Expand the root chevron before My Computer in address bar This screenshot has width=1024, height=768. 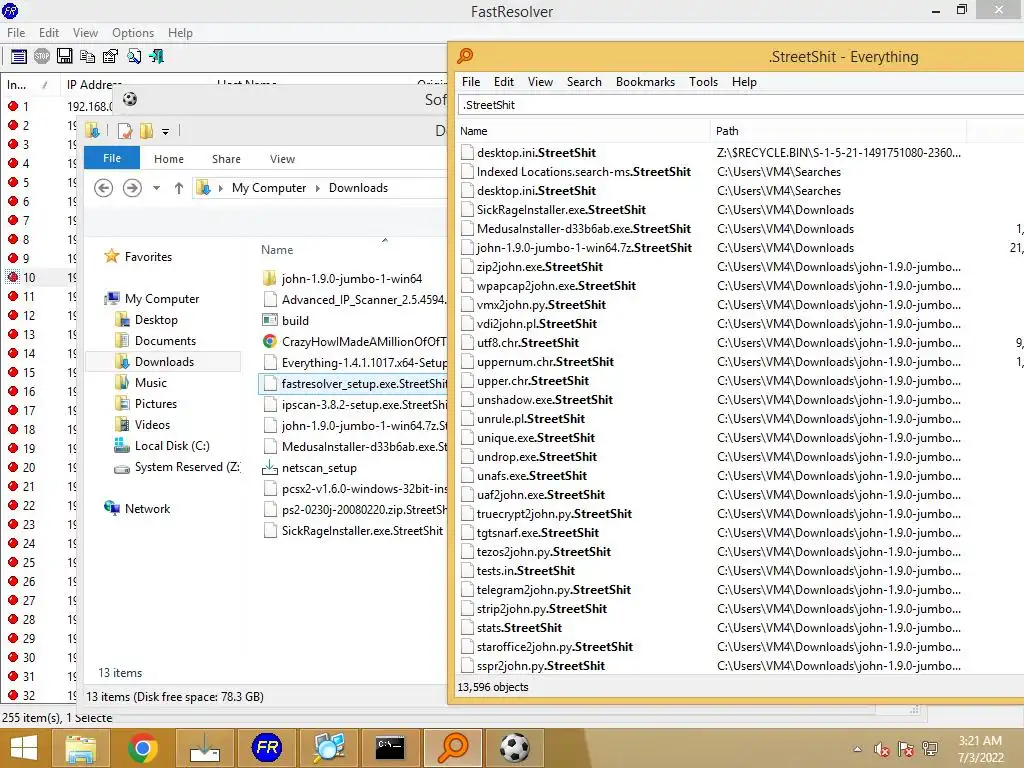click(221, 188)
